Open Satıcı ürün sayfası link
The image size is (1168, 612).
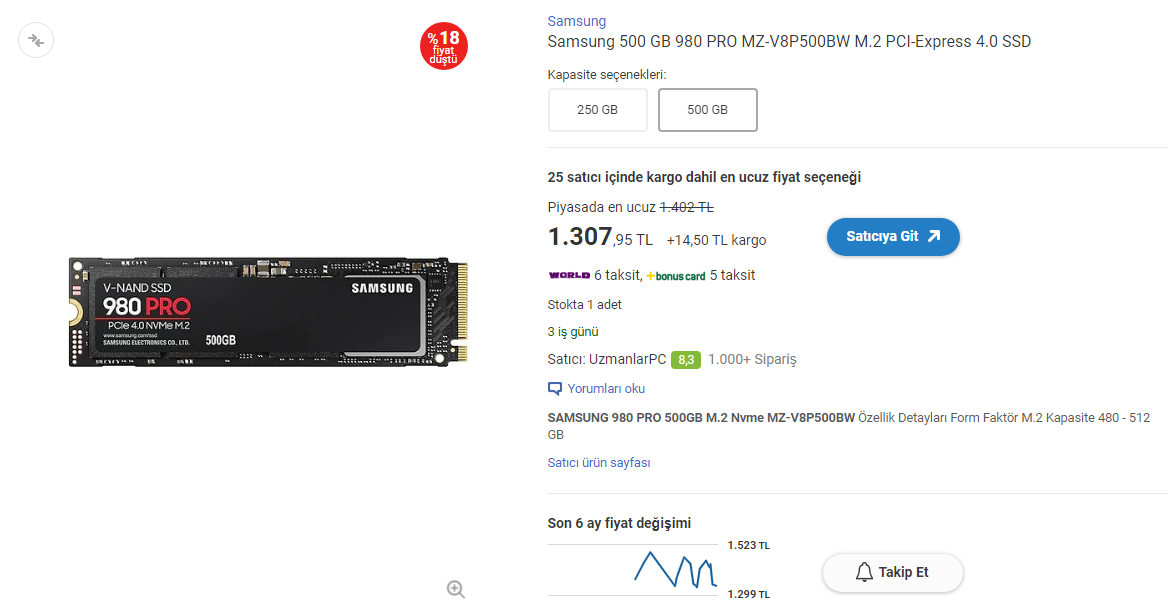click(x=599, y=462)
